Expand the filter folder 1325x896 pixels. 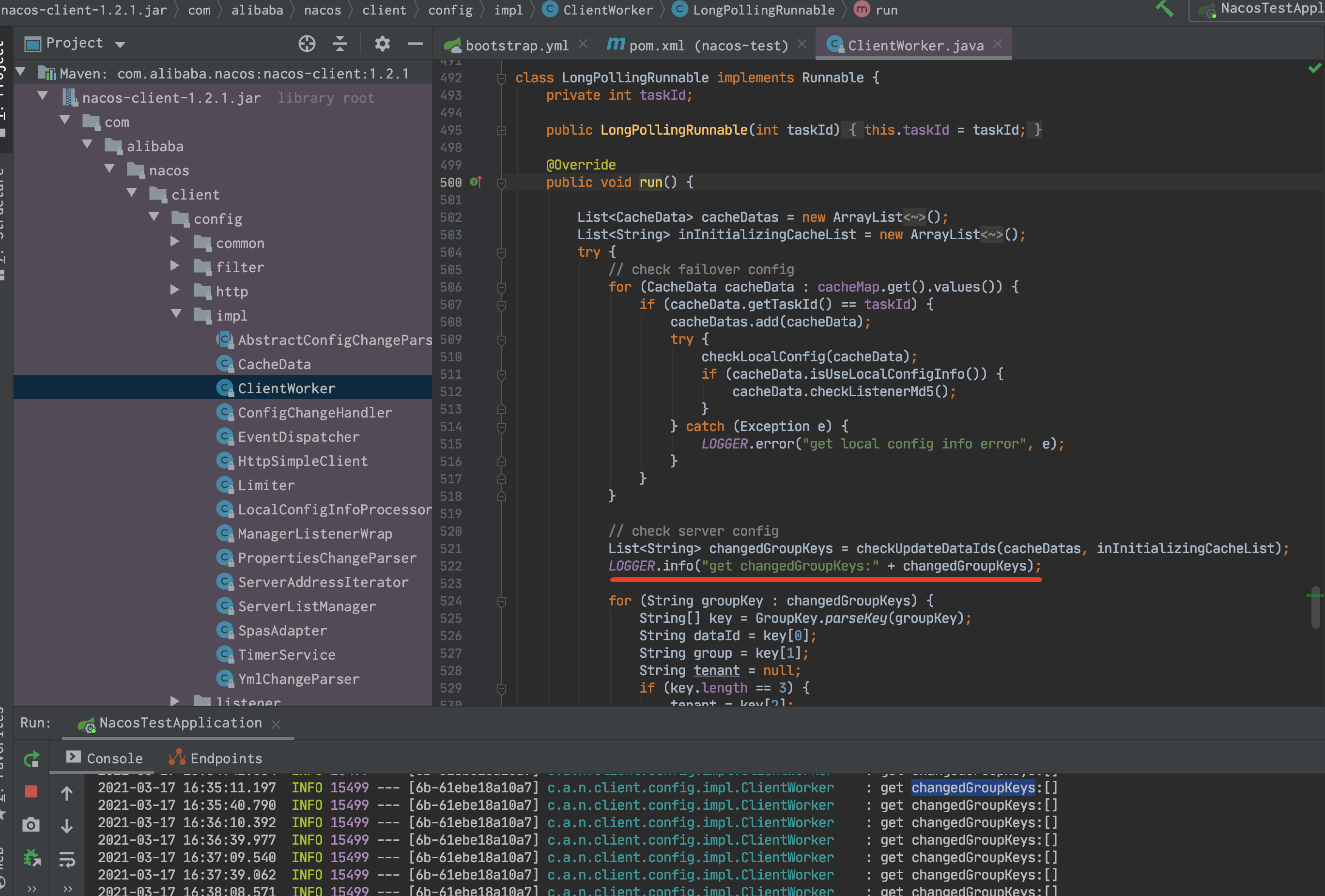175,266
